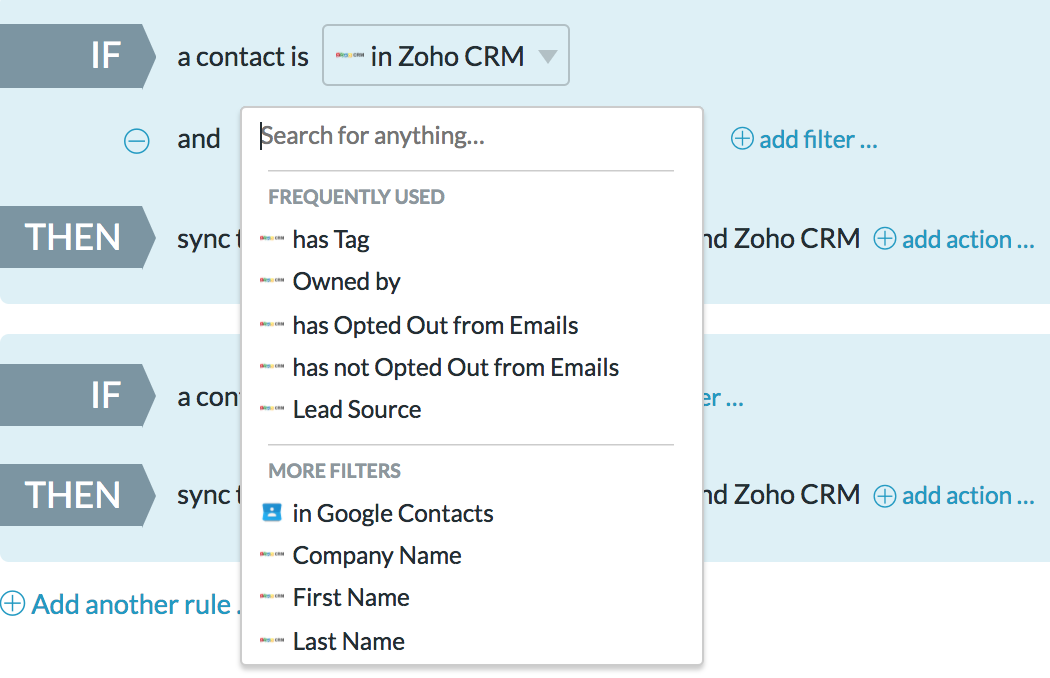
Task: Select 'has Tag' filter
Action: (331, 239)
